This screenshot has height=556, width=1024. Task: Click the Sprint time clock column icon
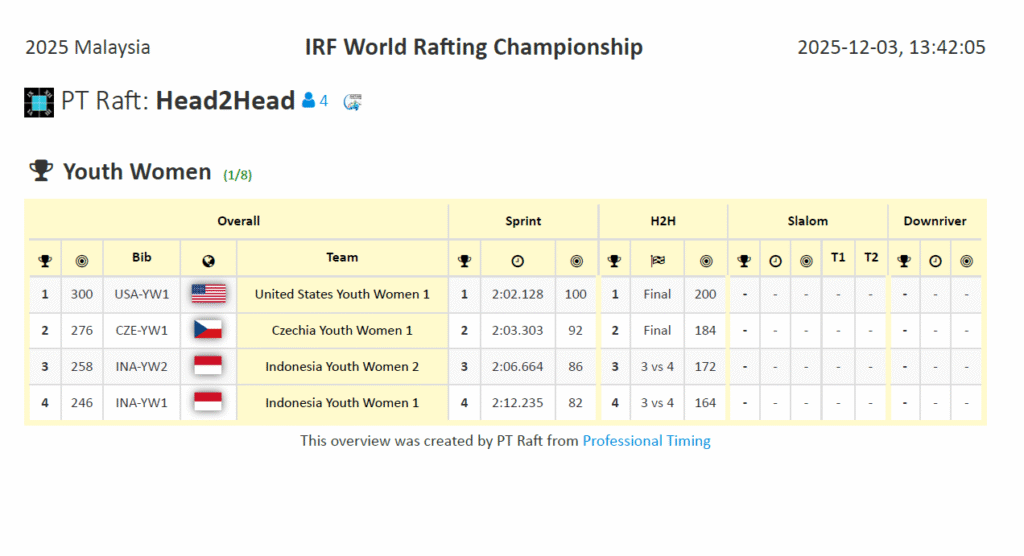pos(517,261)
